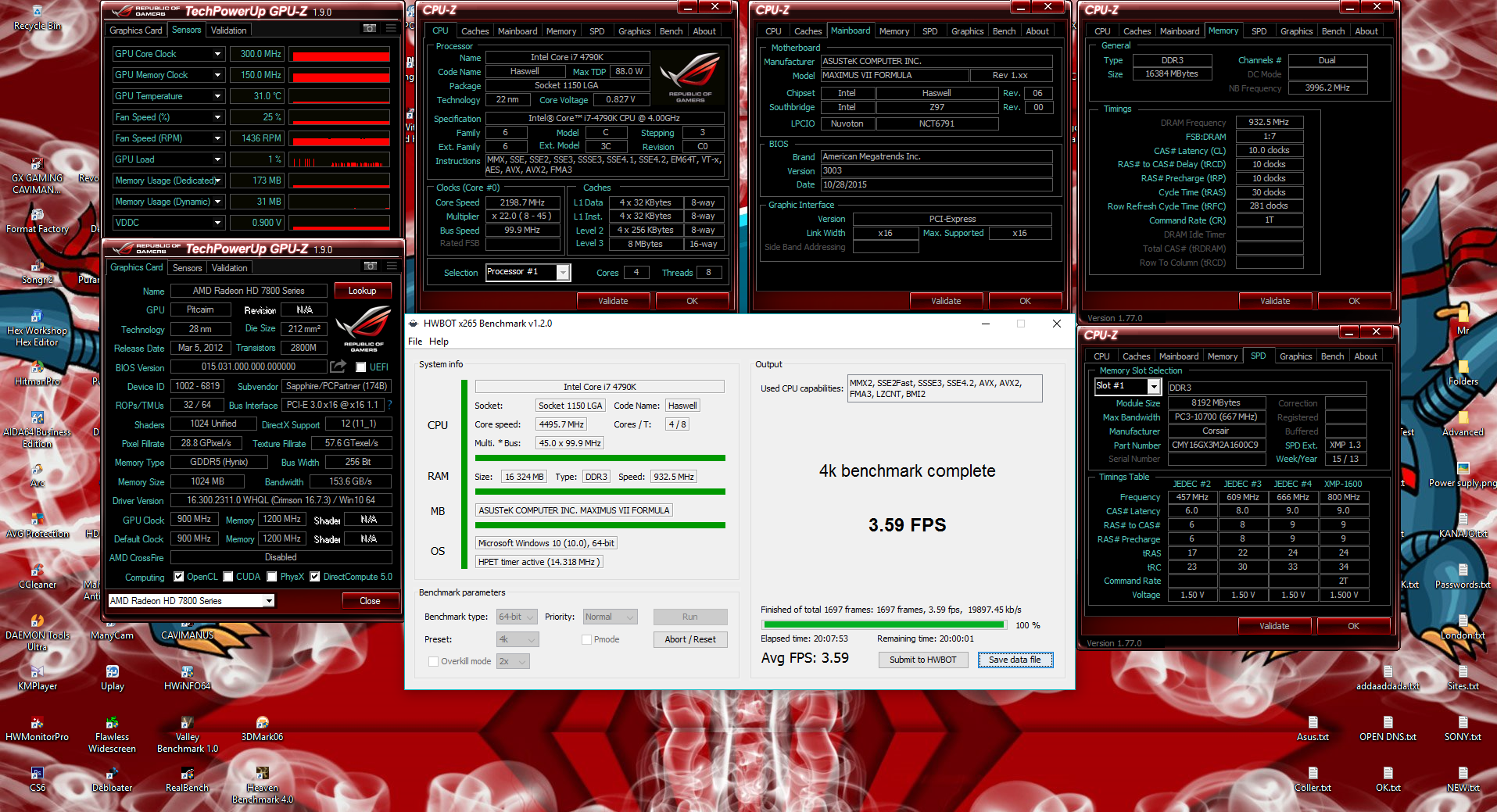This screenshot has width=1497, height=812.
Task: Click the GPU-Z BIOS Version field
Action: coord(249,367)
